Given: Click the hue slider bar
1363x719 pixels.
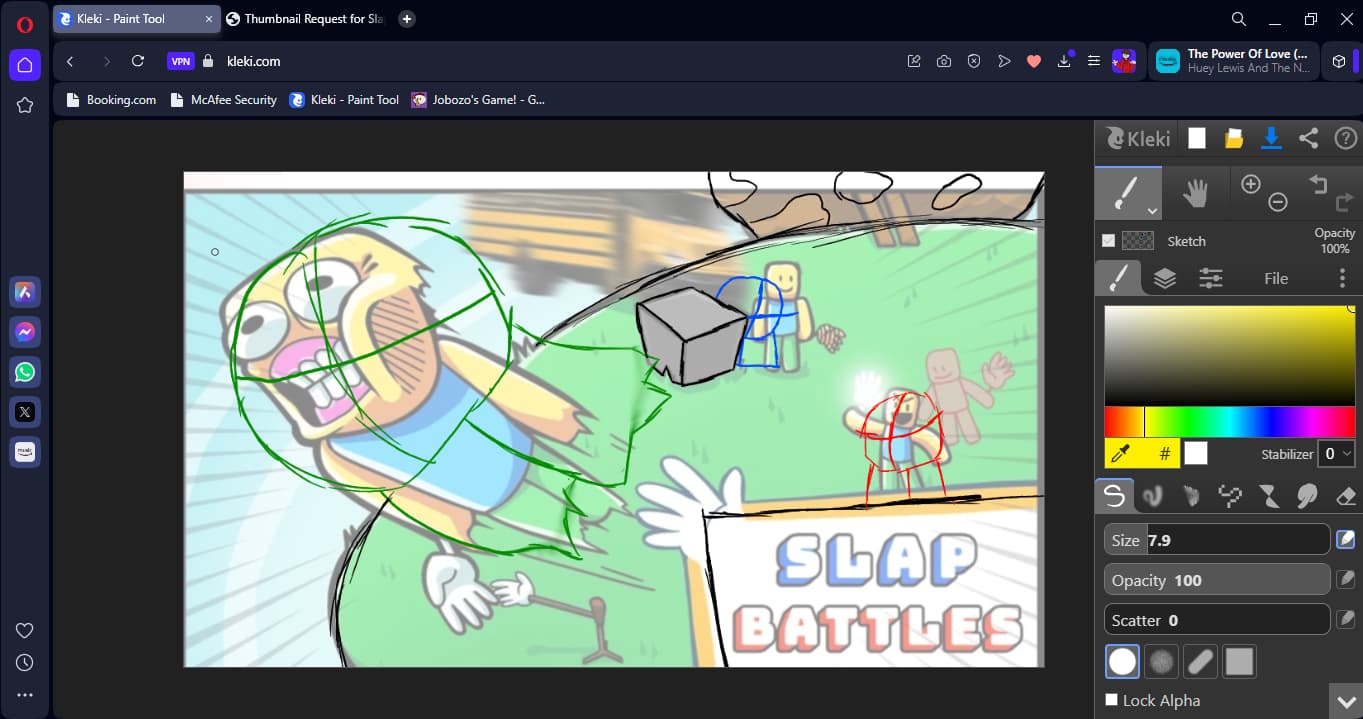Looking at the screenshot, I should click(1229, 422).
